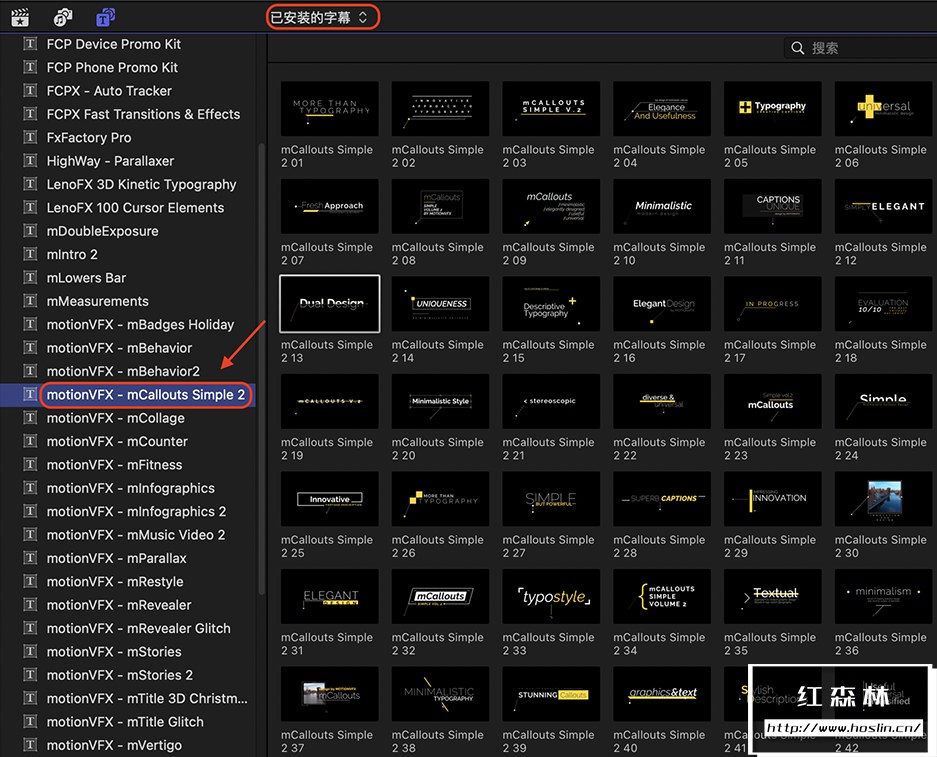Viewport: 937px width, 757px height.
Task: Select mCallouts Simple 2 18 Evaluation thumbnail
Action: coord(883,304)
